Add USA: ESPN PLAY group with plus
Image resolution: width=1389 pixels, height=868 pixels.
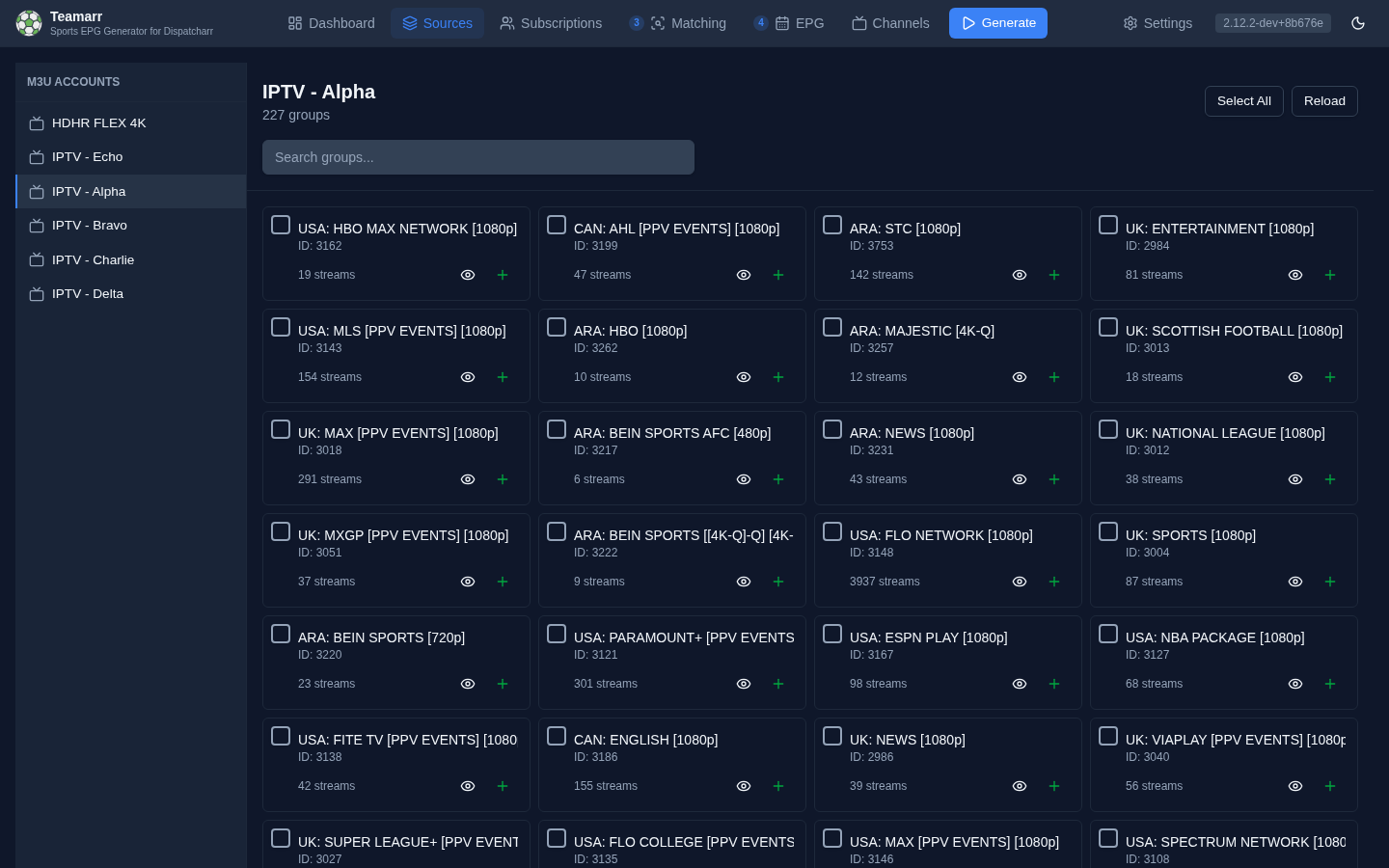tap(1054, 684)
